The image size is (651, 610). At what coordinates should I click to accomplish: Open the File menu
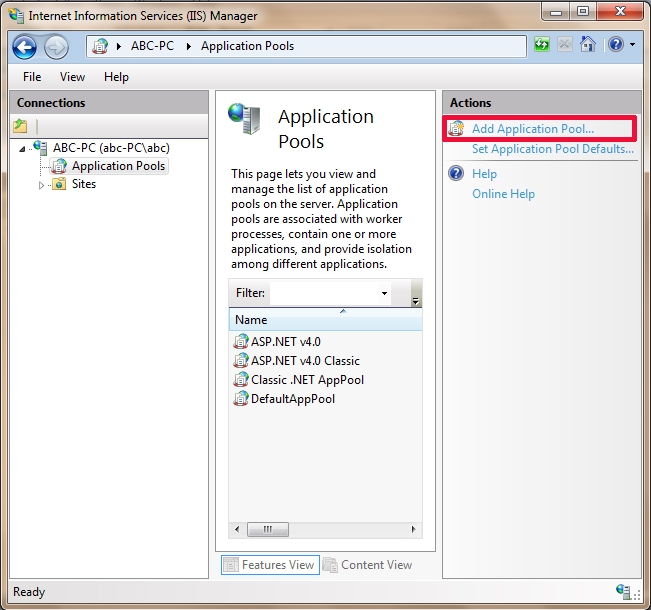(32, 77)
